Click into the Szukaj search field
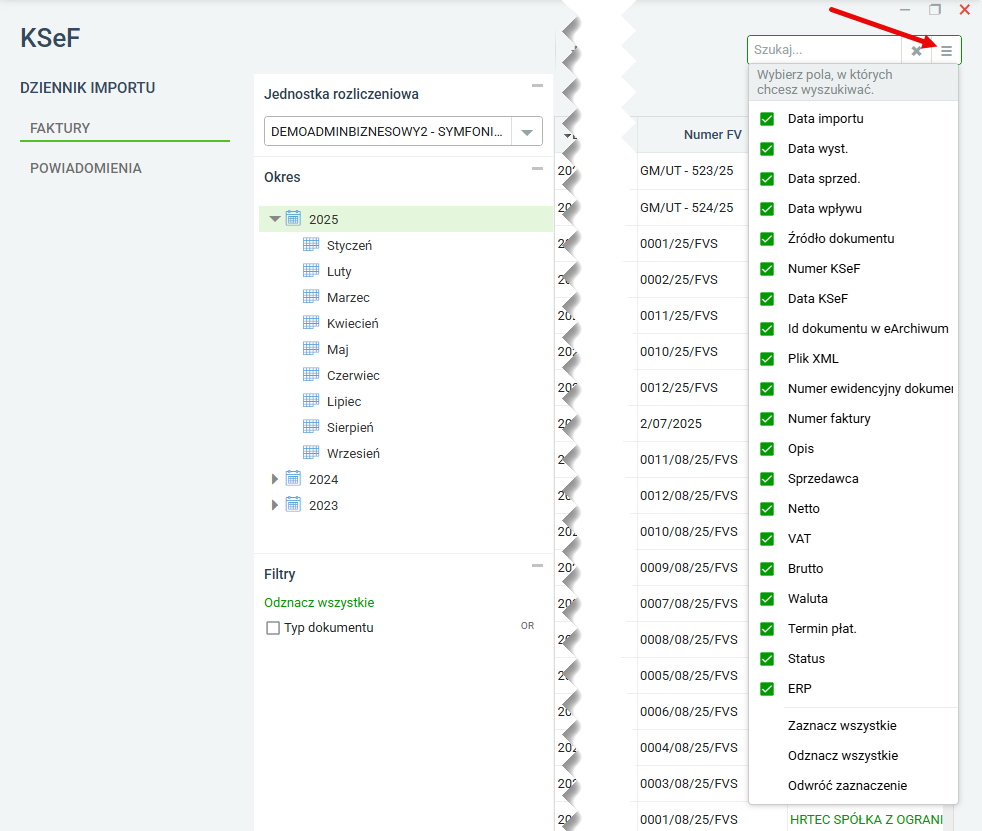982x831 pixels. (x=823, y=50)
